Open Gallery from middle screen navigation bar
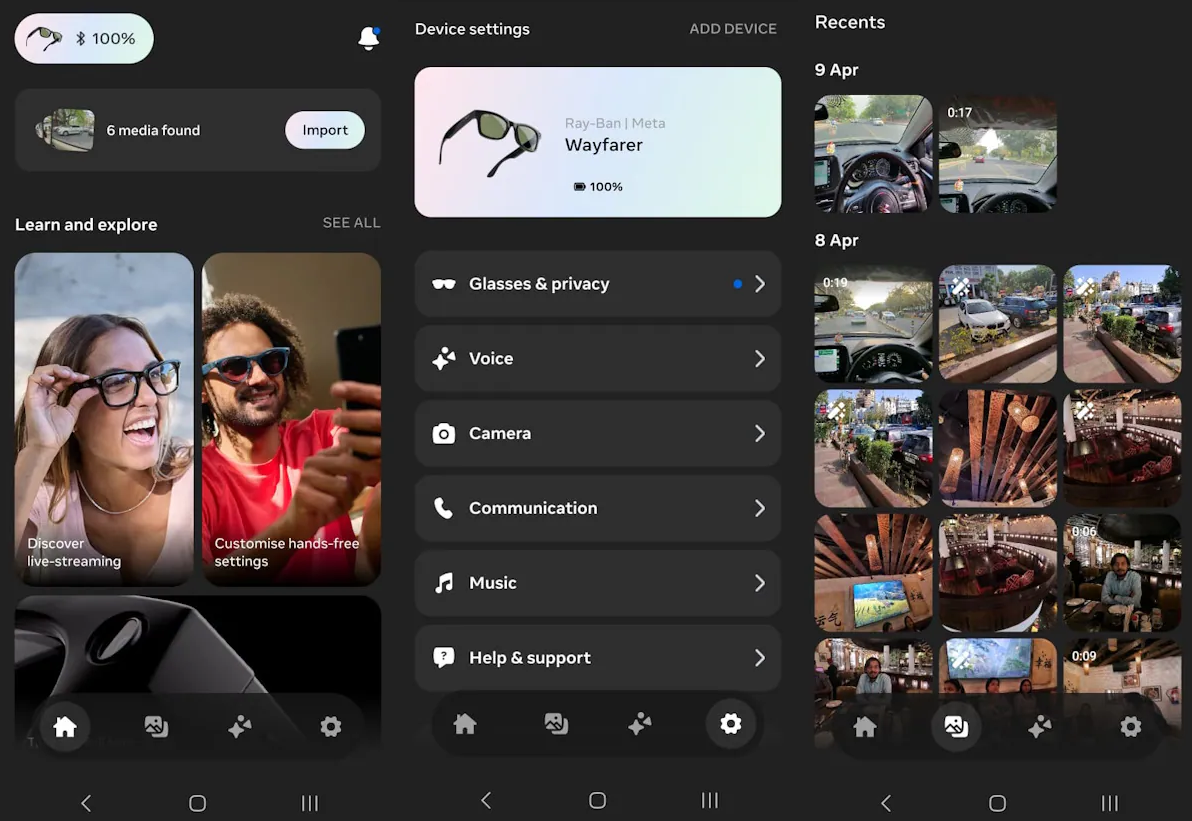Screen dimensions: 1192x821 (556, 724)
